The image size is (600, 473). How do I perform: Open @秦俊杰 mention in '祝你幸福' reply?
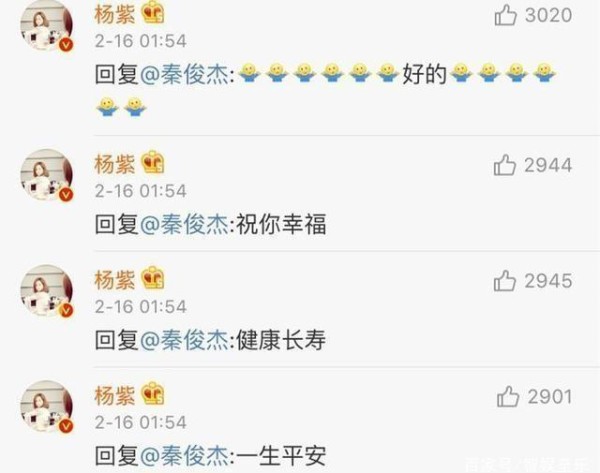tap(185, 224)
